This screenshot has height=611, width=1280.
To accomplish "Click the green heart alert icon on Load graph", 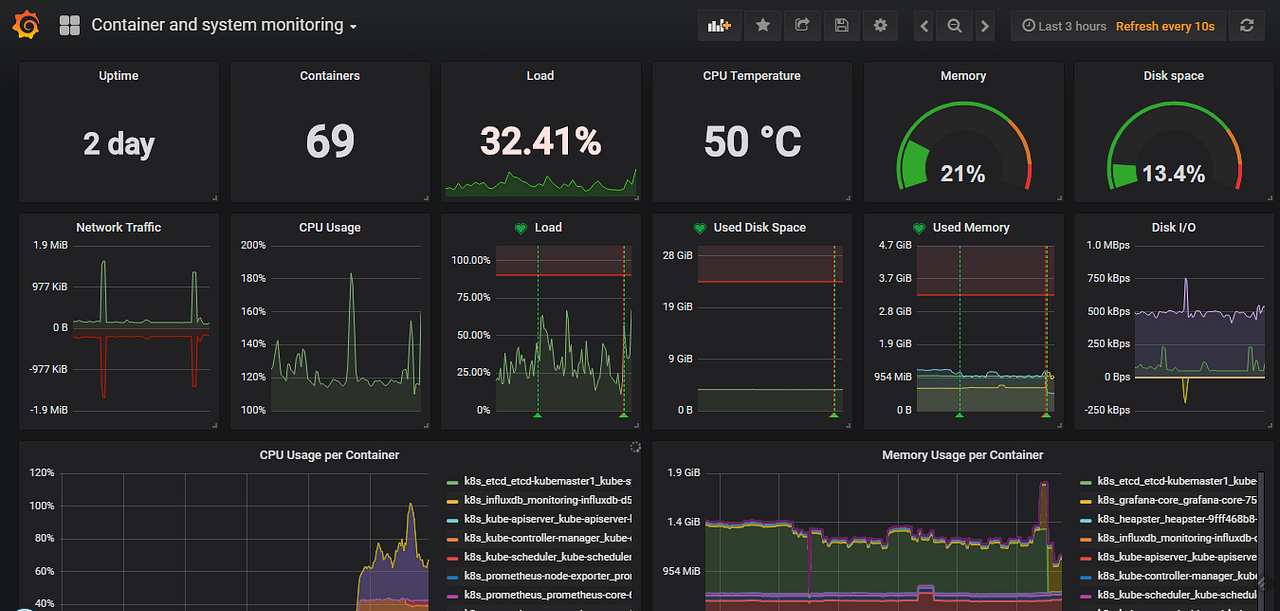I will 520,228.
